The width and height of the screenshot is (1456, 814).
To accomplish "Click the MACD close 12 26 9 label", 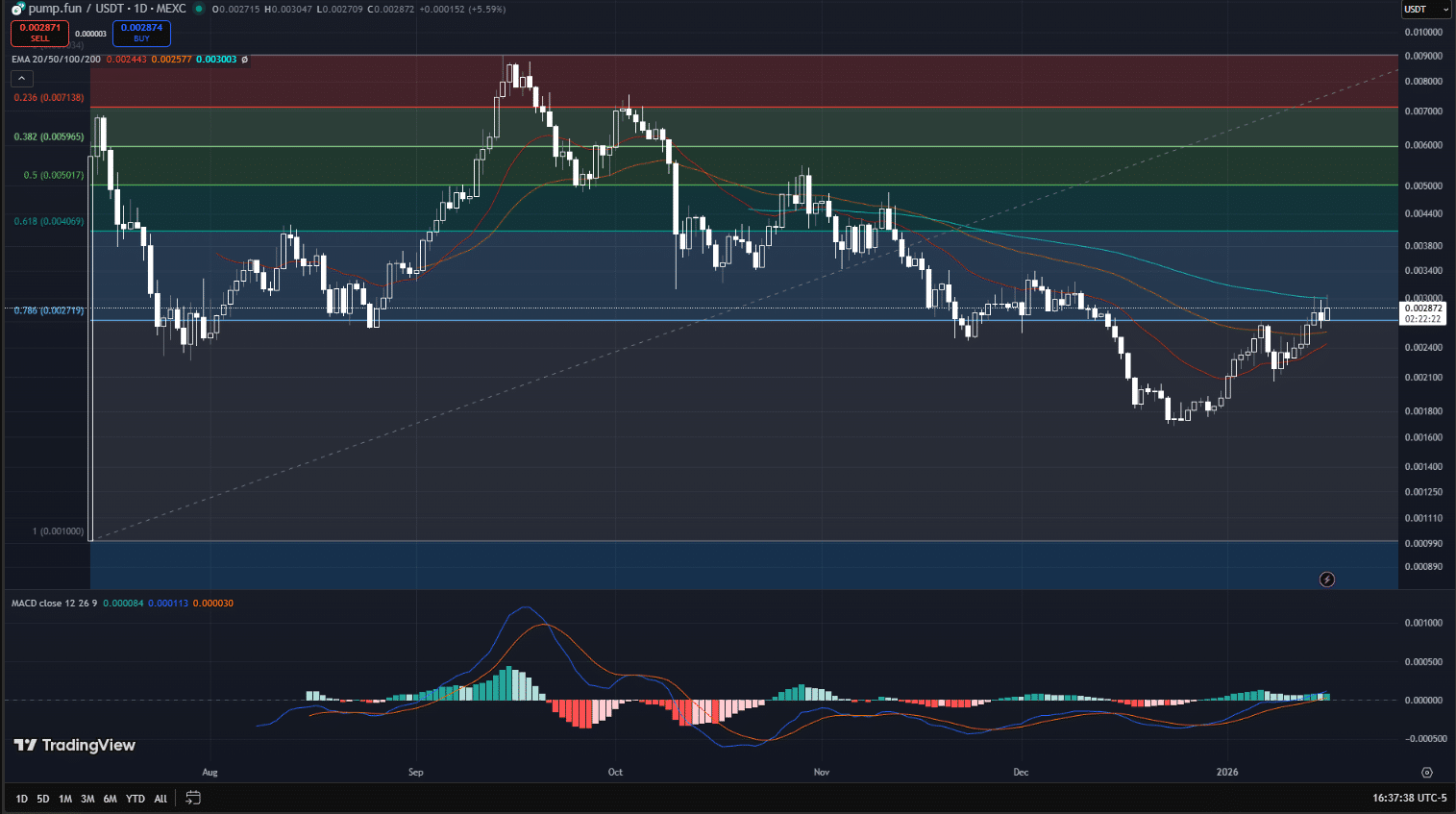I will pos(51,604).
